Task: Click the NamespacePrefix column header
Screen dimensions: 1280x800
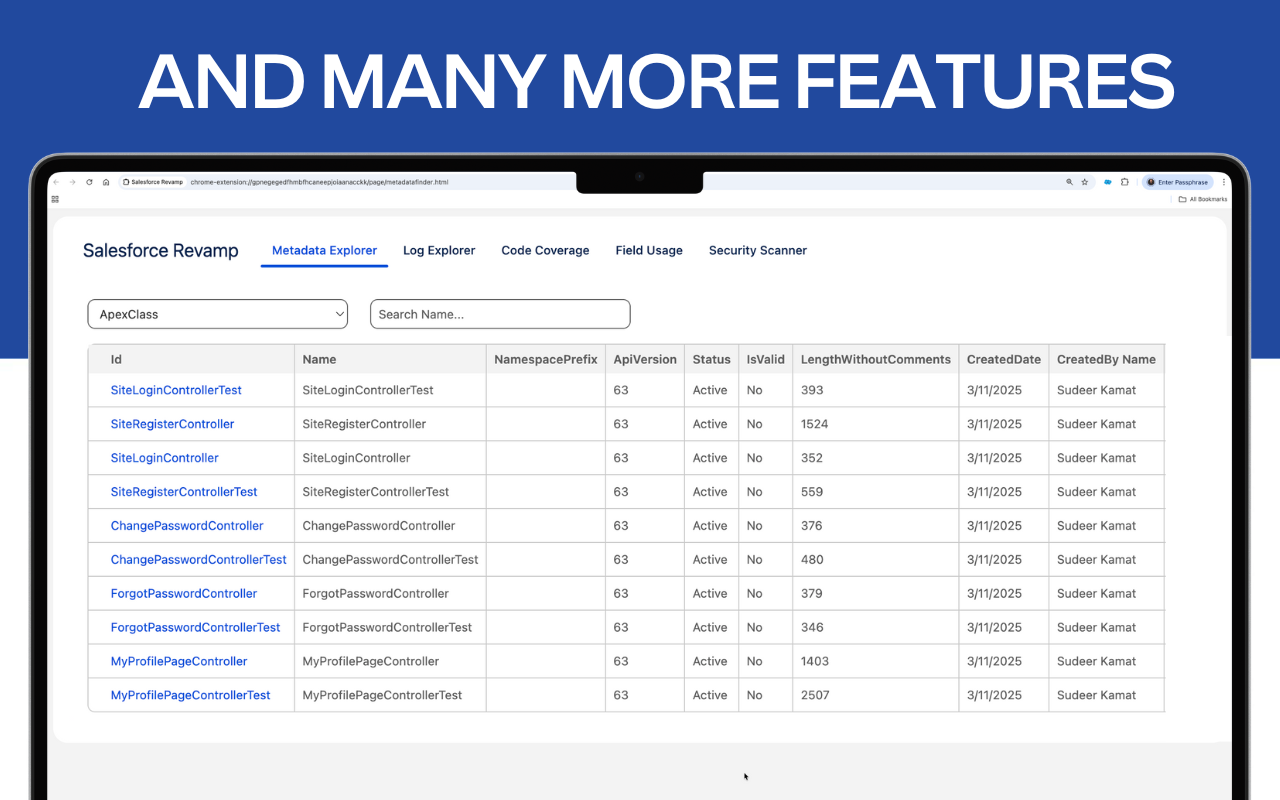Action: coord(546,359)
